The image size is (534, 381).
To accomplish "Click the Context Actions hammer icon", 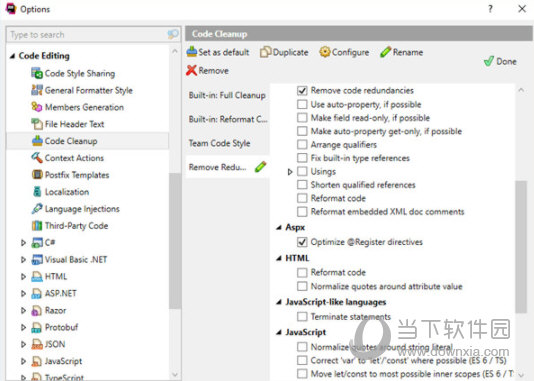I will (37, 158).
